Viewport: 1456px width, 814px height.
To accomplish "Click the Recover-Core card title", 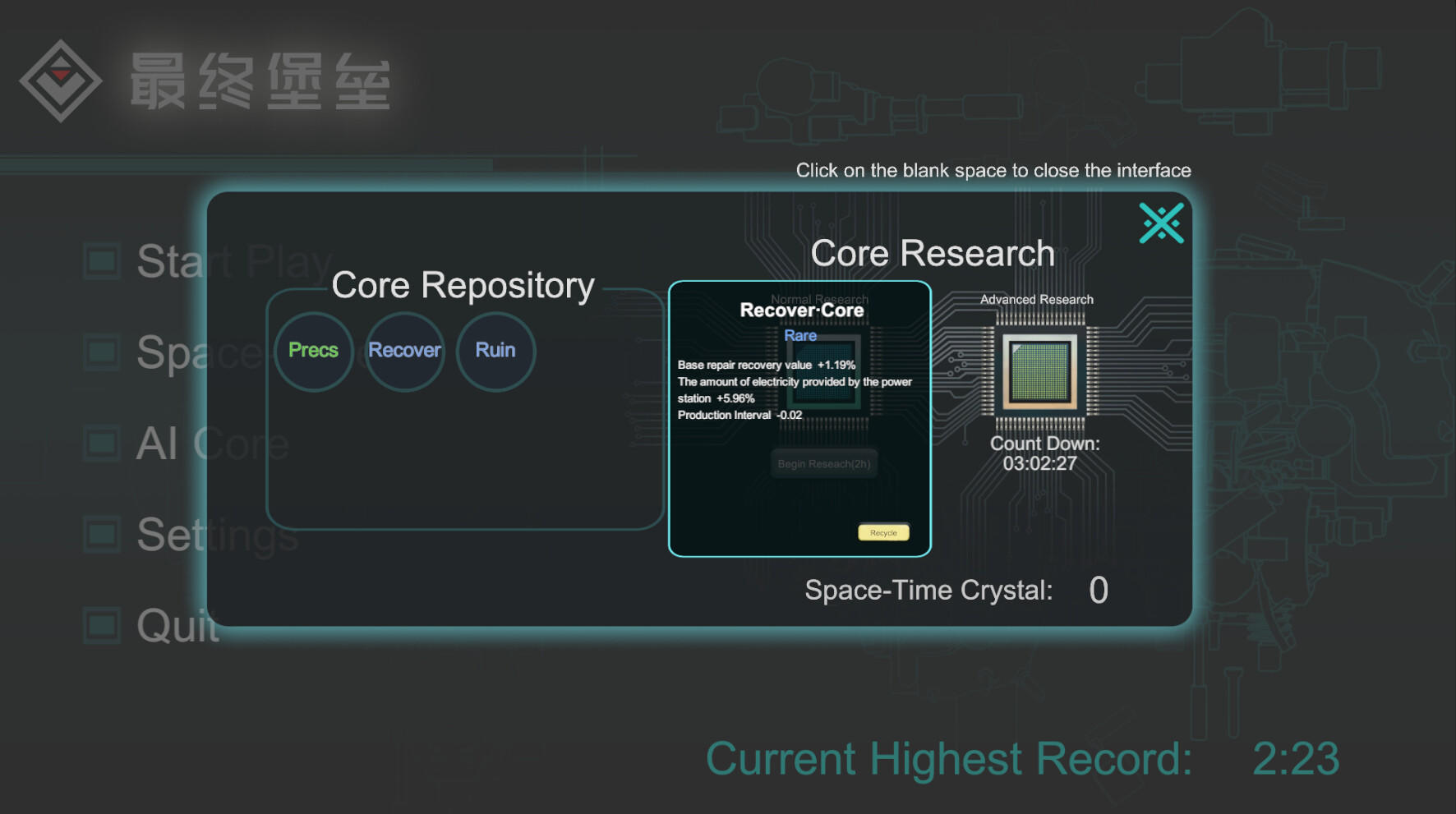I will click(x=801, y=310).
